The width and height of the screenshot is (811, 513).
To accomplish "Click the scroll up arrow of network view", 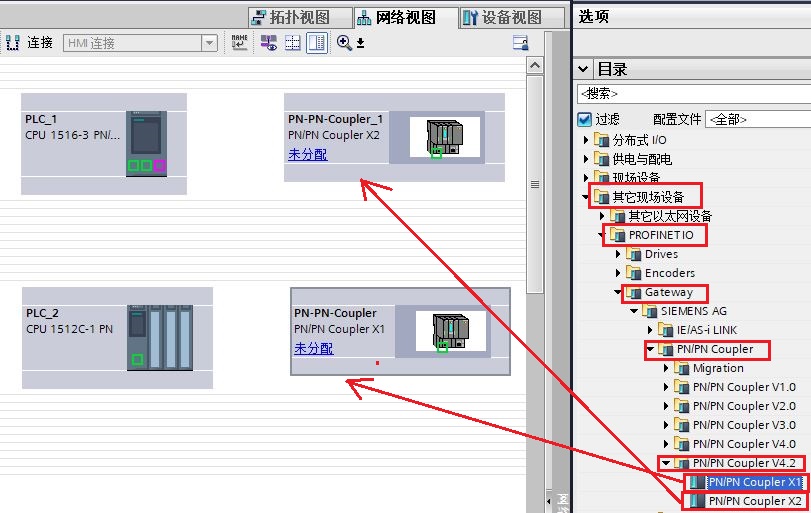I will pyautogui.click(x=535, y=65).
